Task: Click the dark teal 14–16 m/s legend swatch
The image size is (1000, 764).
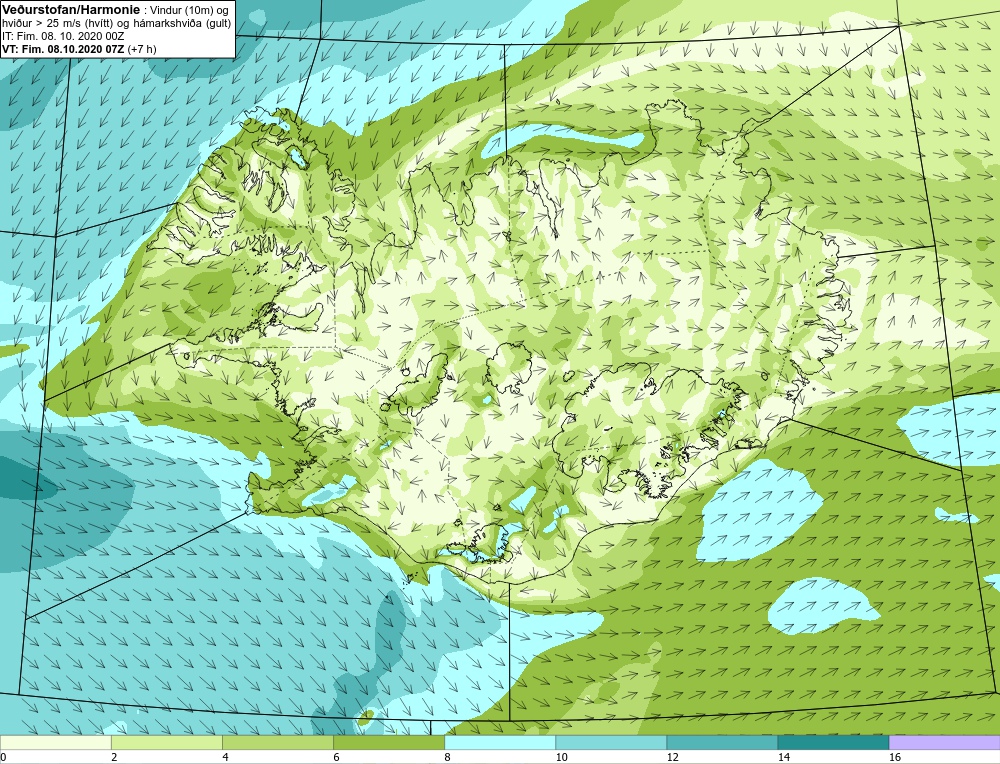Action: (833, 742)
